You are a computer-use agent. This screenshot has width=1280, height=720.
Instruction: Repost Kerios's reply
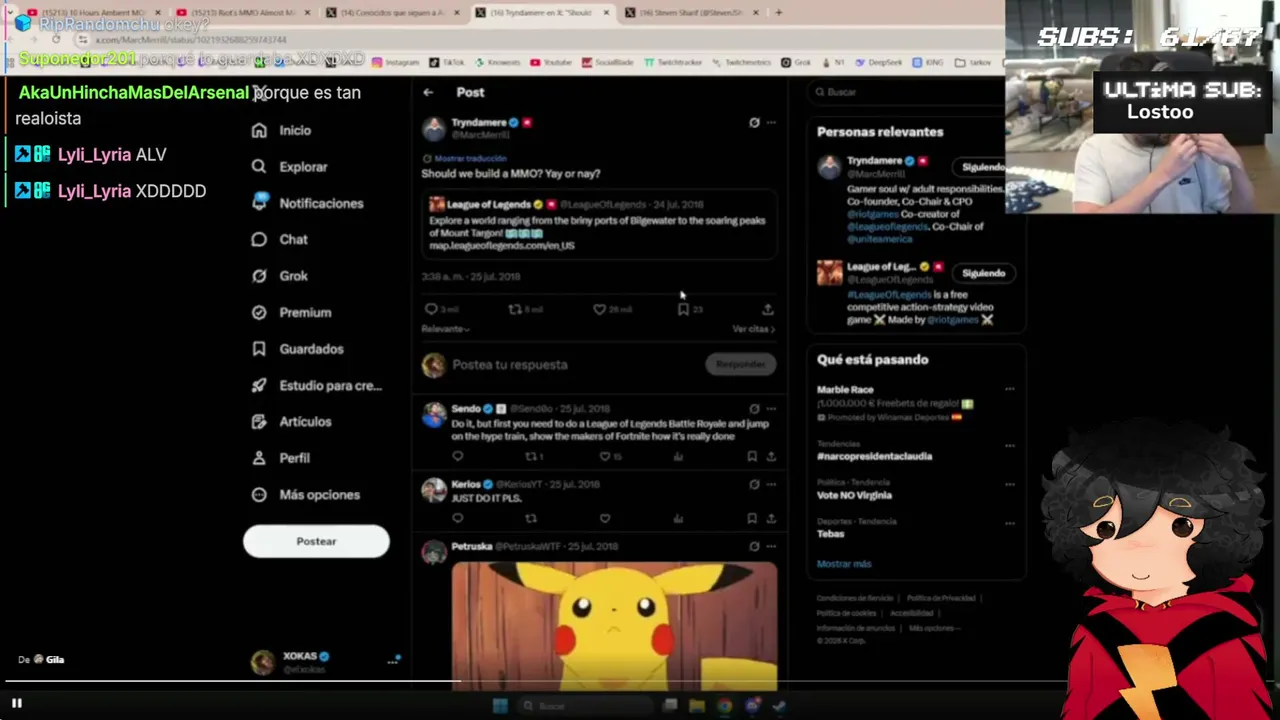pos(531,519)
